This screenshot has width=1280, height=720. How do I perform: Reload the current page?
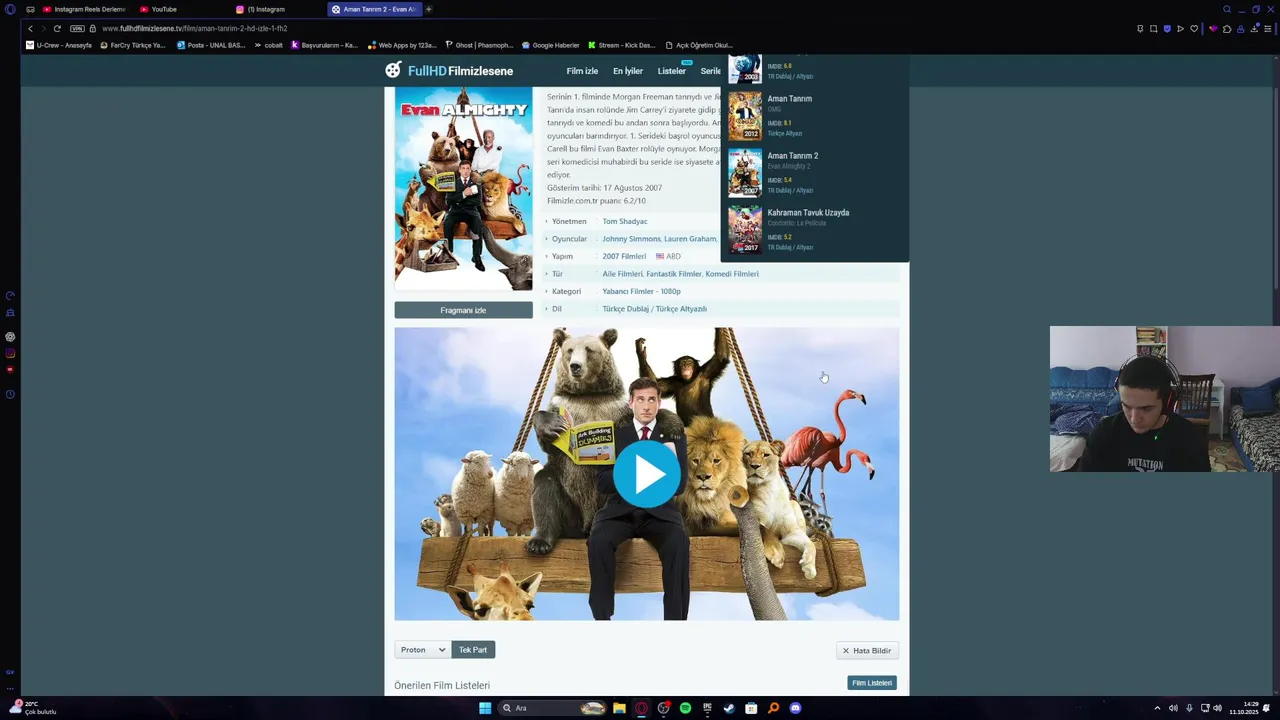tap(57, 28)
